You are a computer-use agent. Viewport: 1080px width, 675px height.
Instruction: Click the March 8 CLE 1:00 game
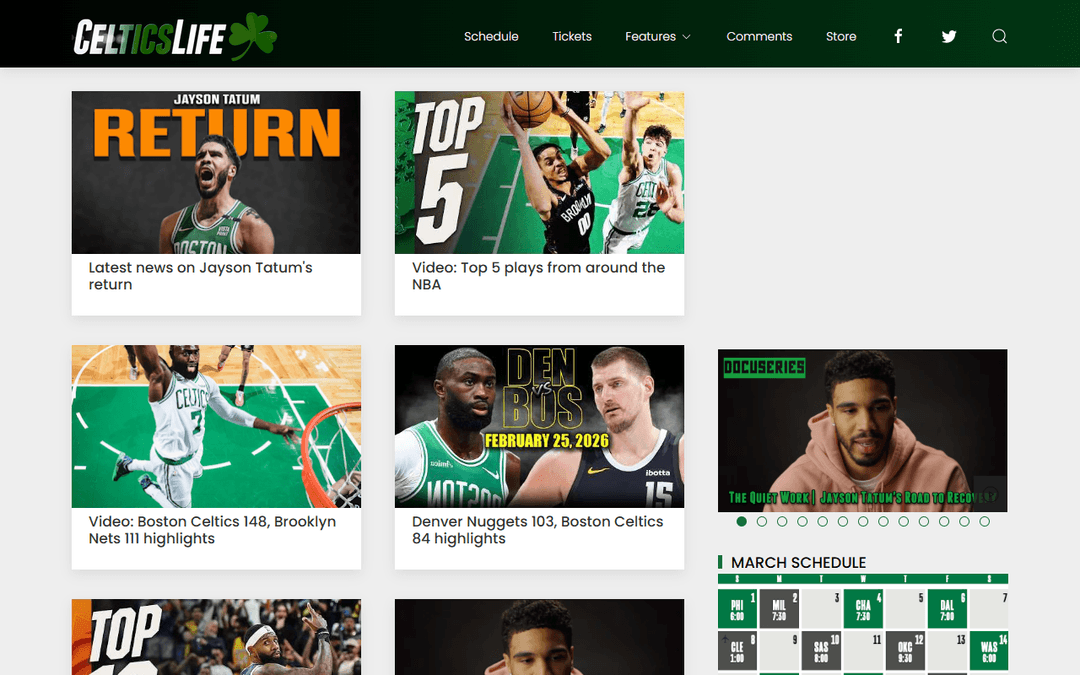click(737, 651)
